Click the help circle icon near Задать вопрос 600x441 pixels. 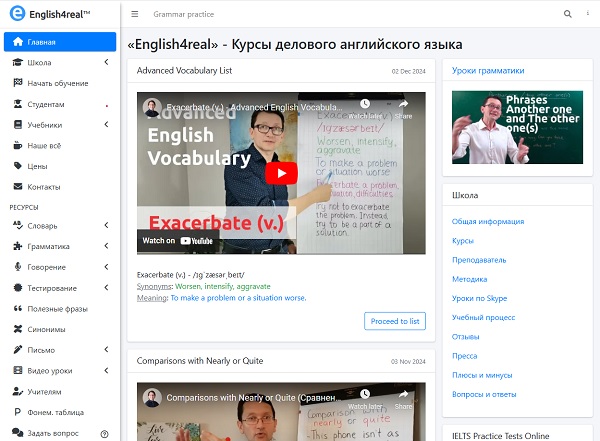(104, 434)
